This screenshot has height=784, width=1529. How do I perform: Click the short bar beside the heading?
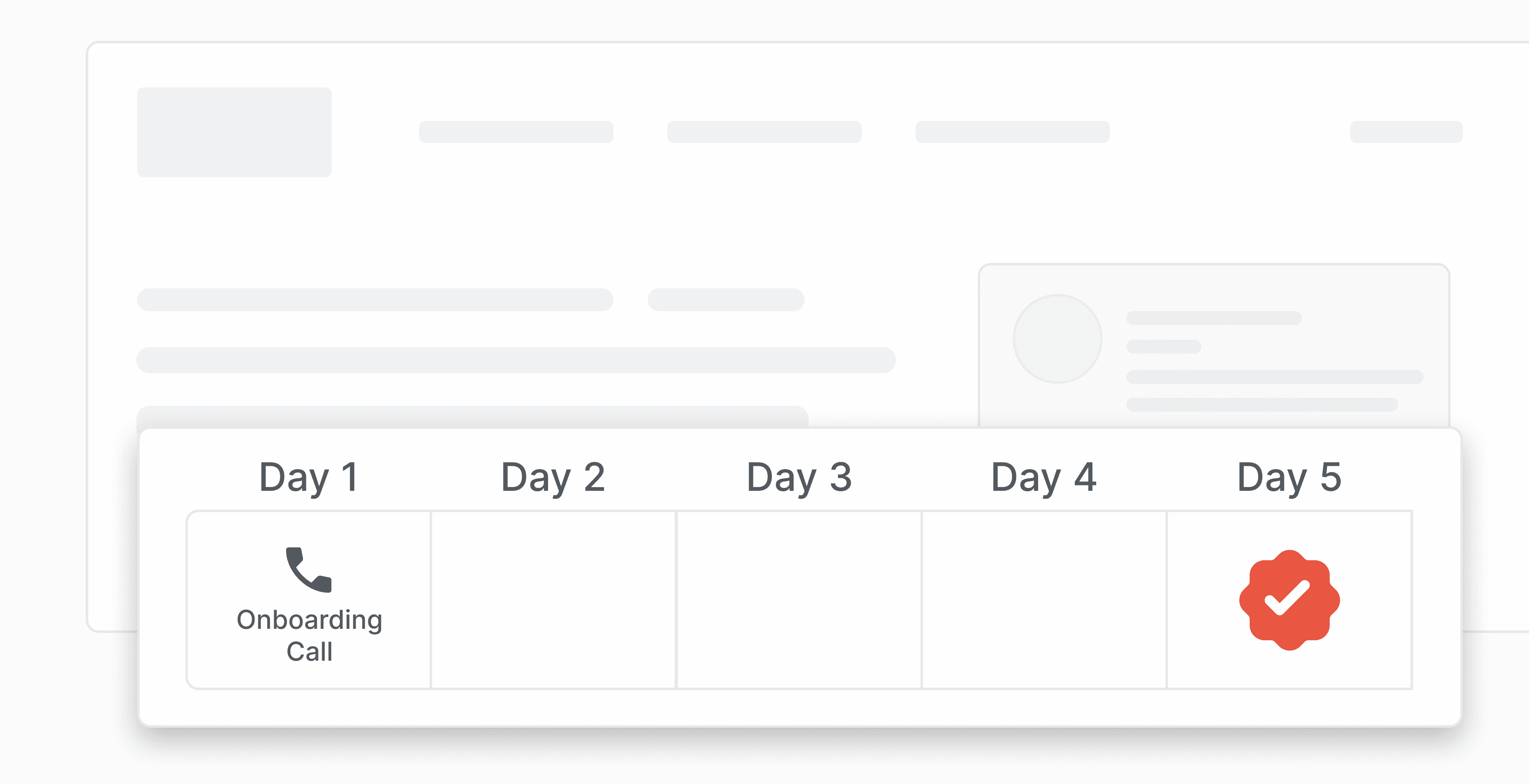(x=725, y=300)
